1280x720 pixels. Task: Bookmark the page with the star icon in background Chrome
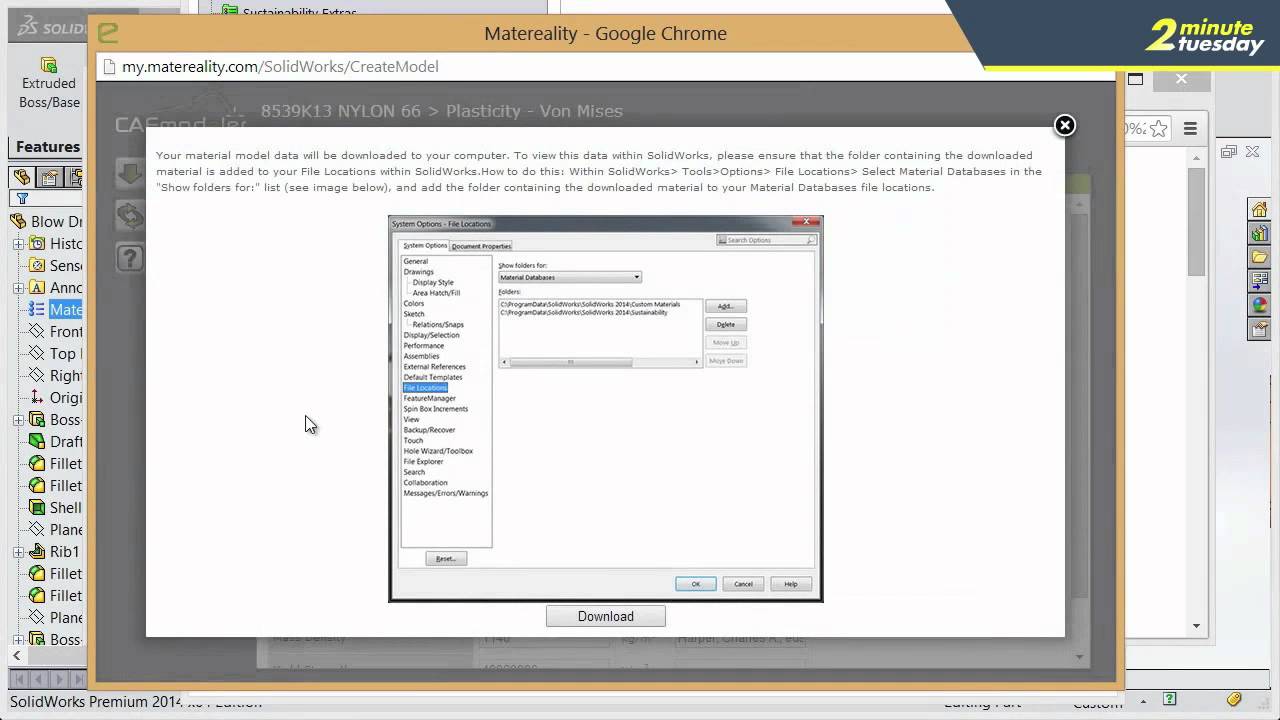pyautogui.click(x=1158, y=128)
